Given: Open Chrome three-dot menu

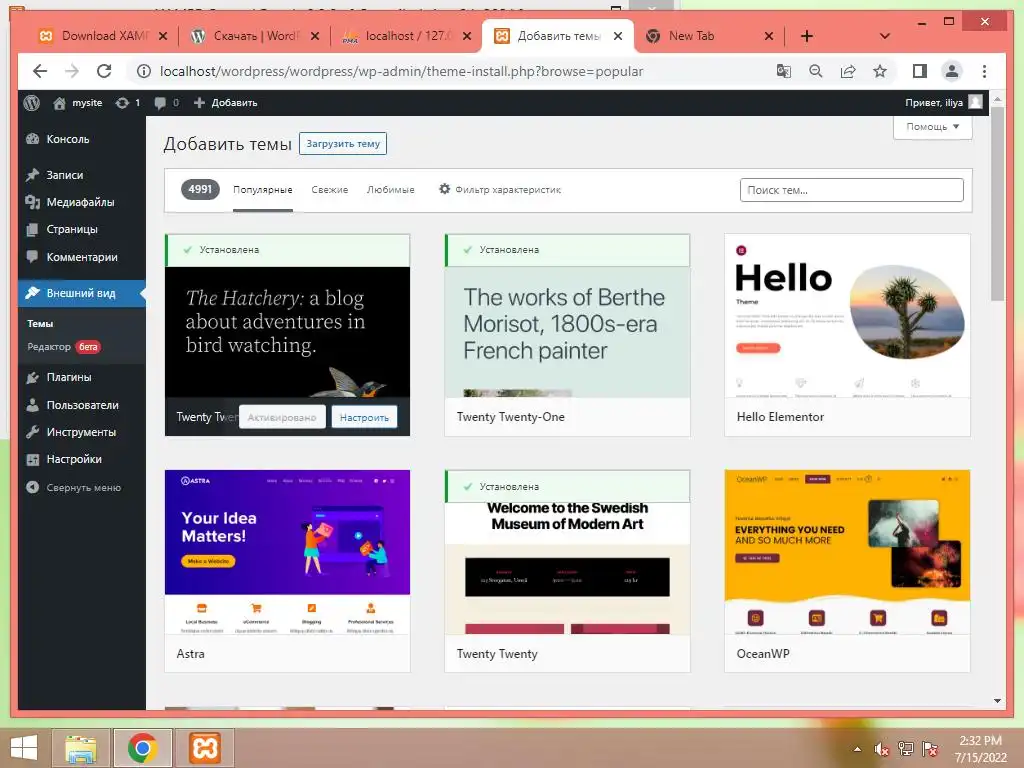Looking at the screenshot, I should coord(984,71).
